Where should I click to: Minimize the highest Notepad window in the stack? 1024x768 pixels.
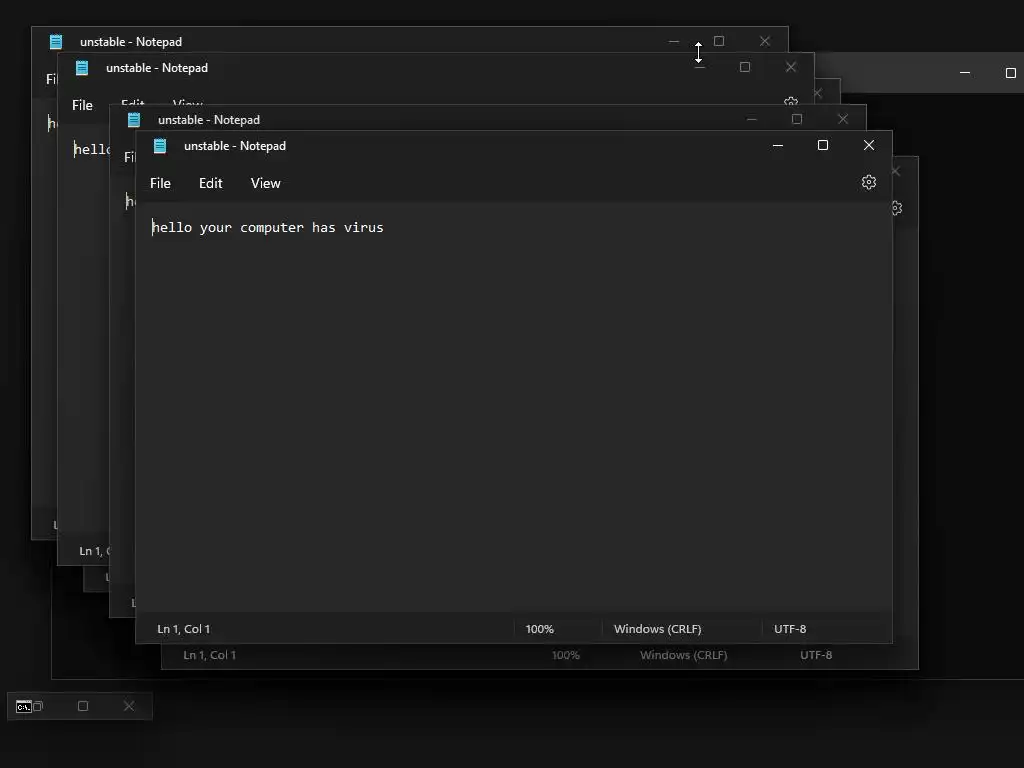(674, 41)
